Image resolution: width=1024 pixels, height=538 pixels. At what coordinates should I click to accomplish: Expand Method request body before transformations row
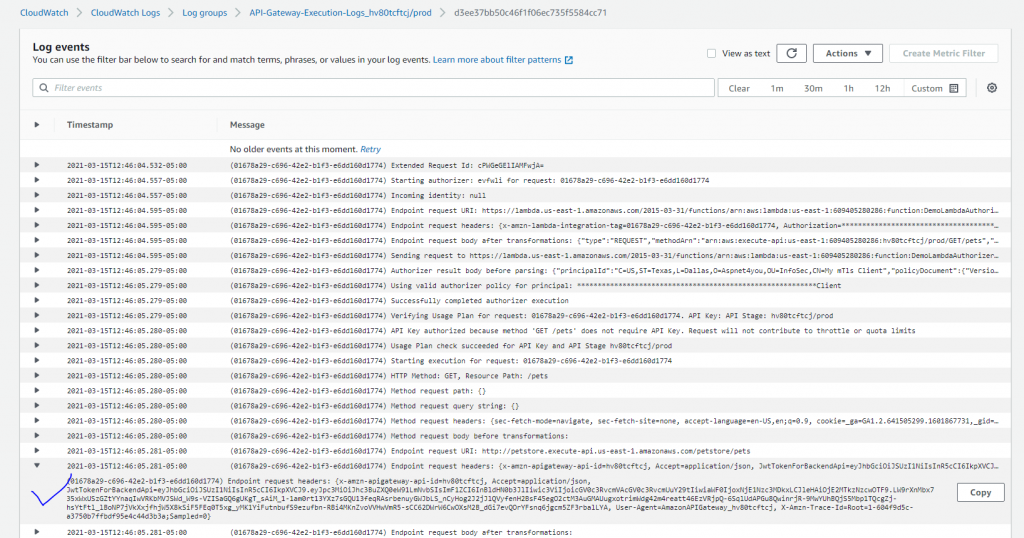(37, 435)
